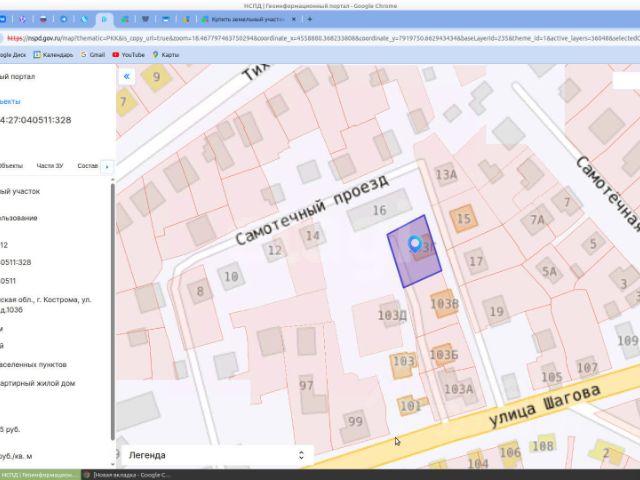This screenshot has width=640, height=480.
Task: Click the 'улица Шагова' street label
Action: click(x=545, y=406)
